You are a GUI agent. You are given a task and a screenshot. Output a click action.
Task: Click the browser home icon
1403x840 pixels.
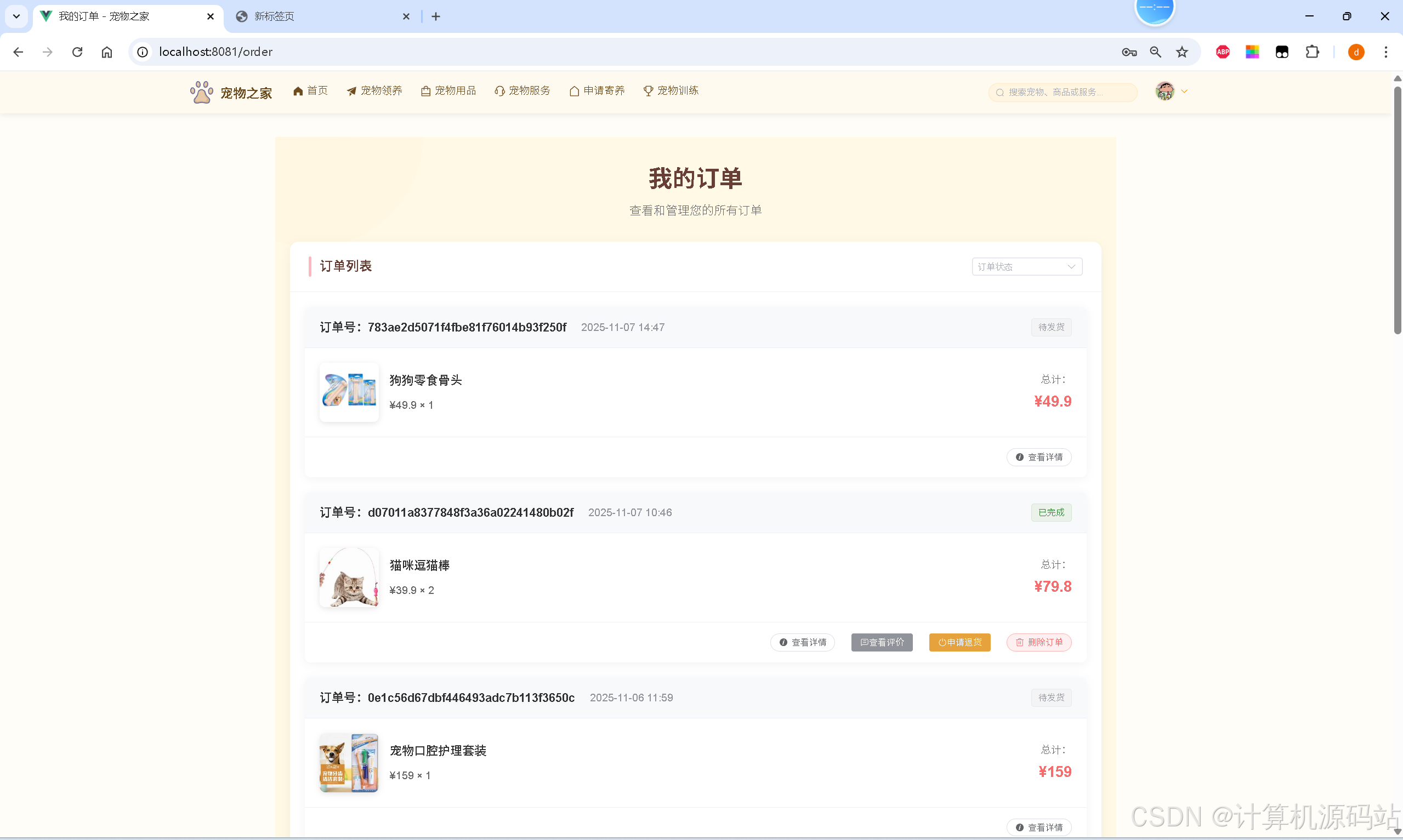tap(107, 52)
